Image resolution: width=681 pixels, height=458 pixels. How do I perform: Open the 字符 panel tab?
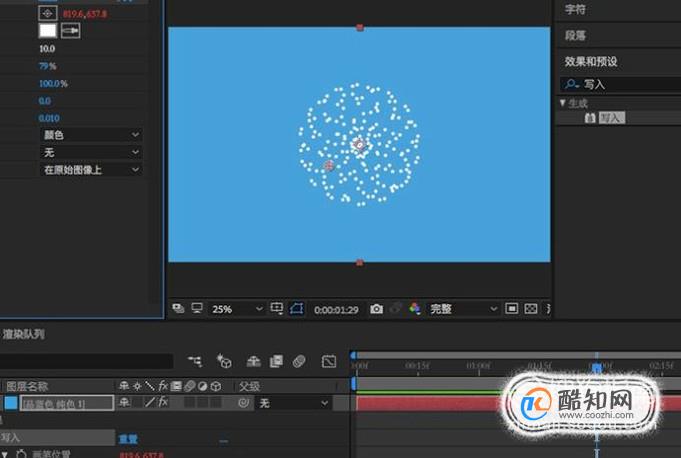[x=575, y=10]
